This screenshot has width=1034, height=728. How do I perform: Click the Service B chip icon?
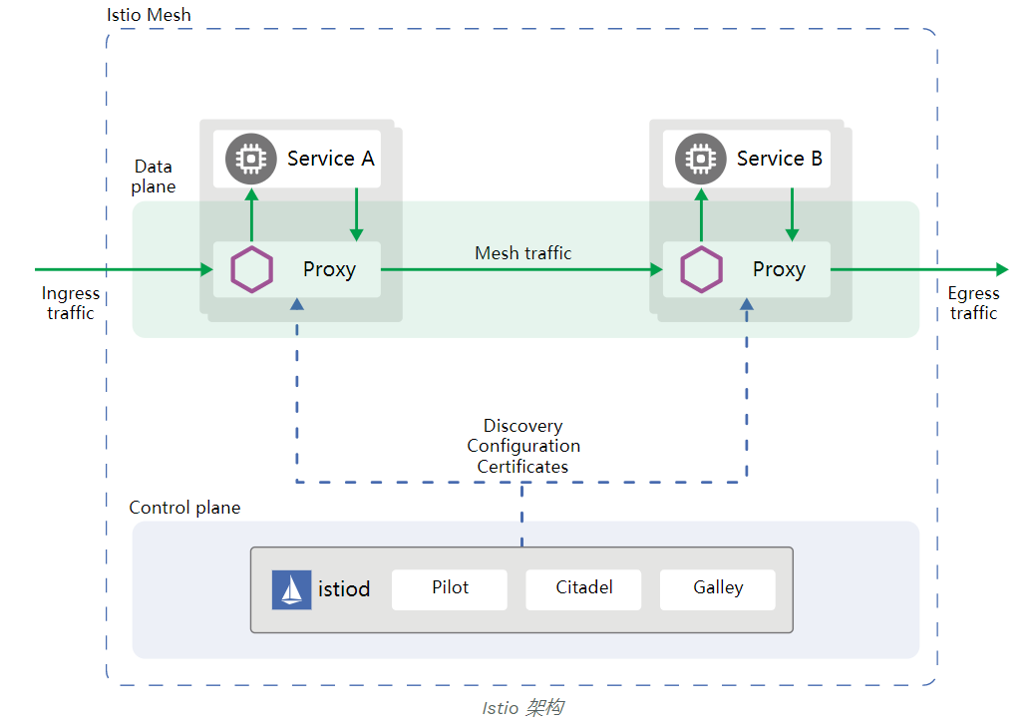tap(700, 159)
